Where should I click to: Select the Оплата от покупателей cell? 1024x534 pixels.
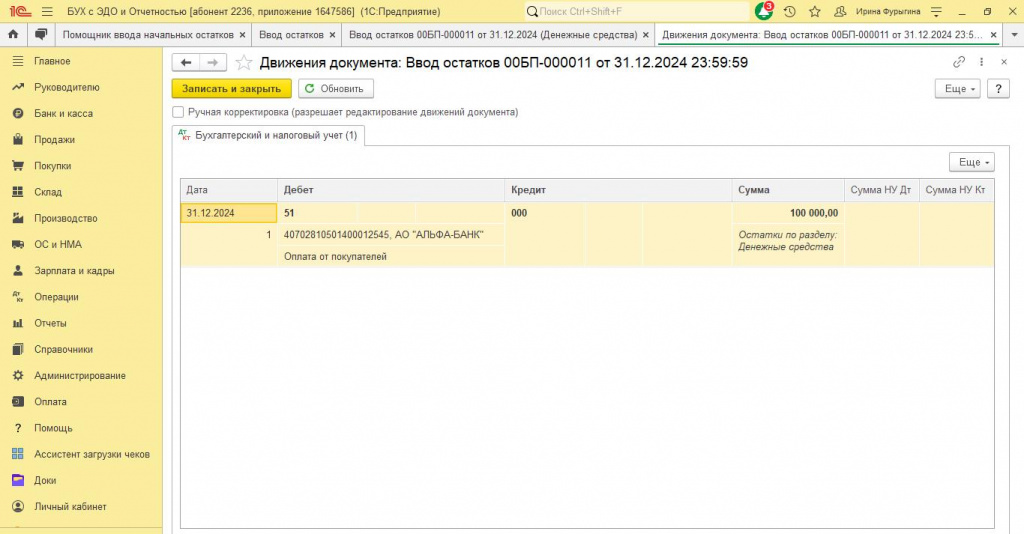[x=392, y=257]
